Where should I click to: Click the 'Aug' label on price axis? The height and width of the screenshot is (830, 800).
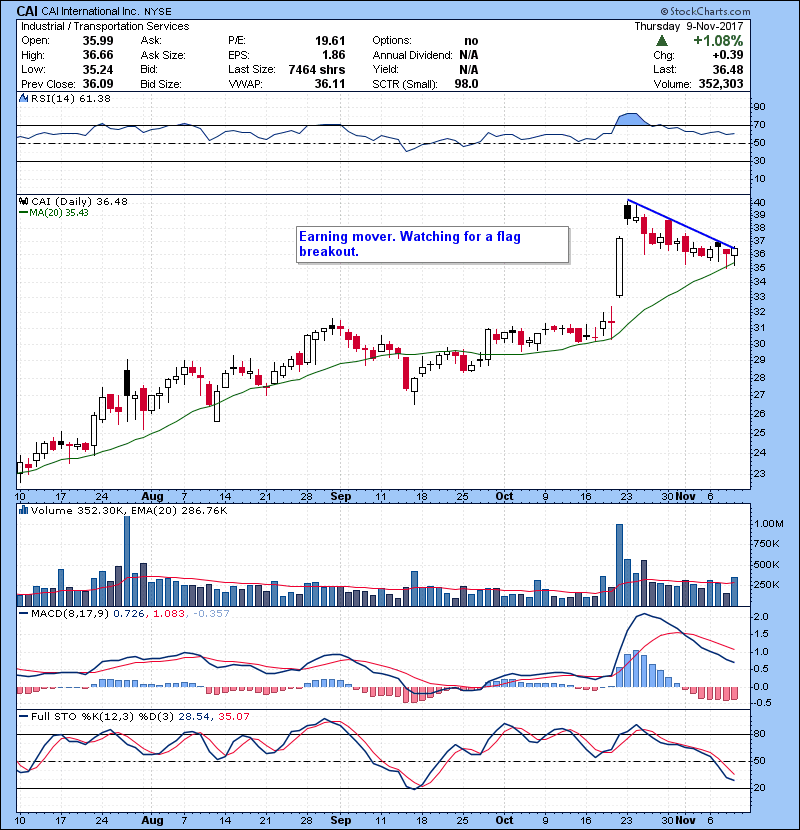(152, 497)
